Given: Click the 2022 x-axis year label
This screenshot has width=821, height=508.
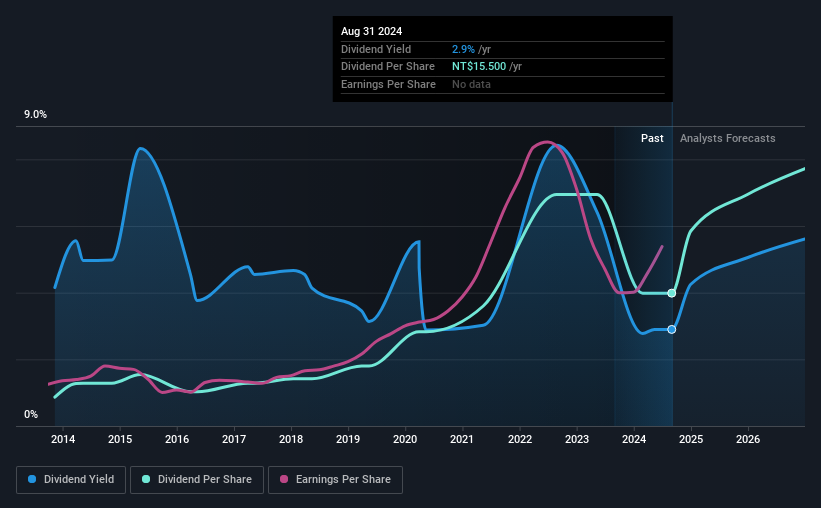Looking at the screenshot, I should 519,439.
